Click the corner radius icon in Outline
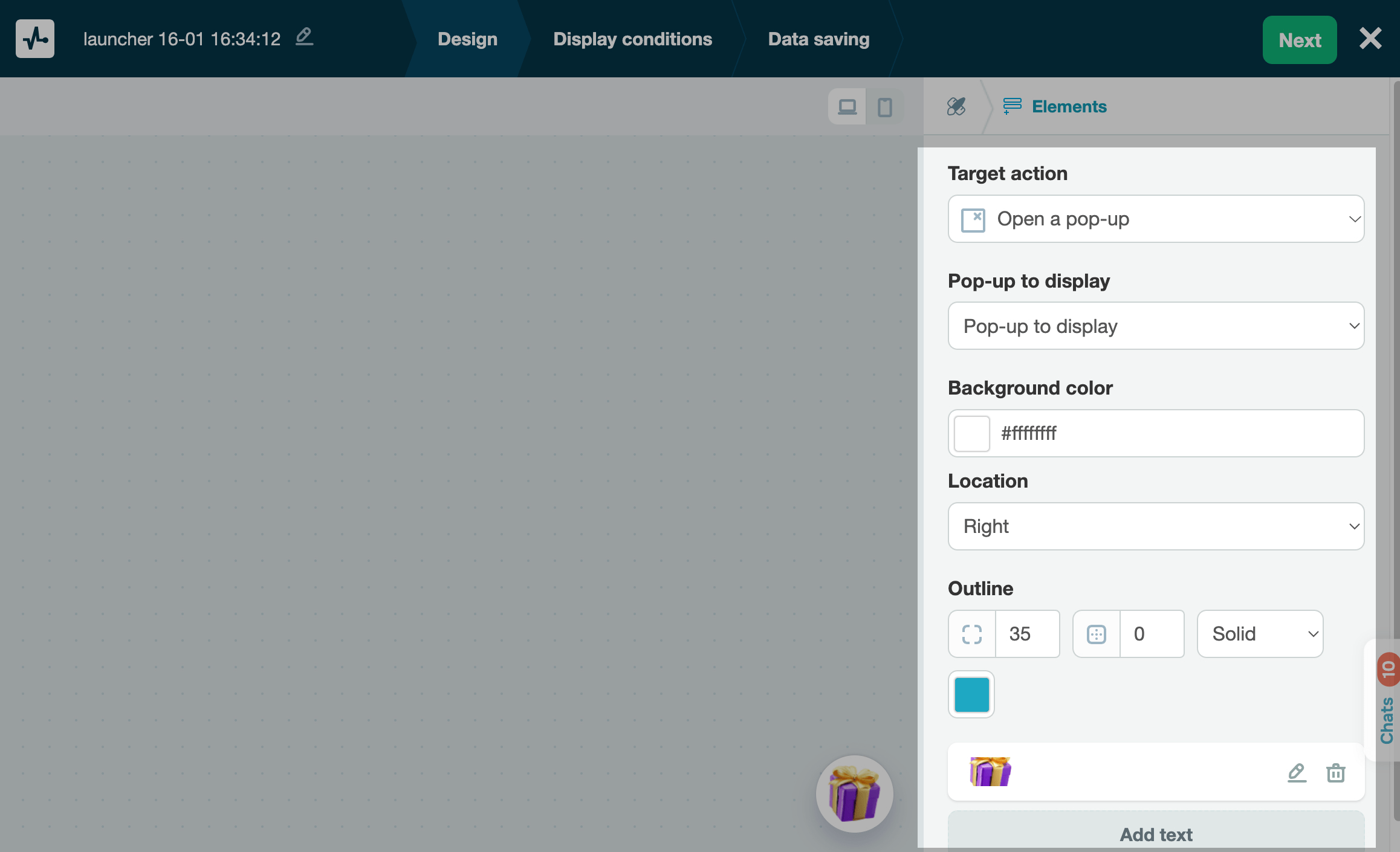Image resolution: width=1400 pixels, height=852 pixels. click(972, 634)
